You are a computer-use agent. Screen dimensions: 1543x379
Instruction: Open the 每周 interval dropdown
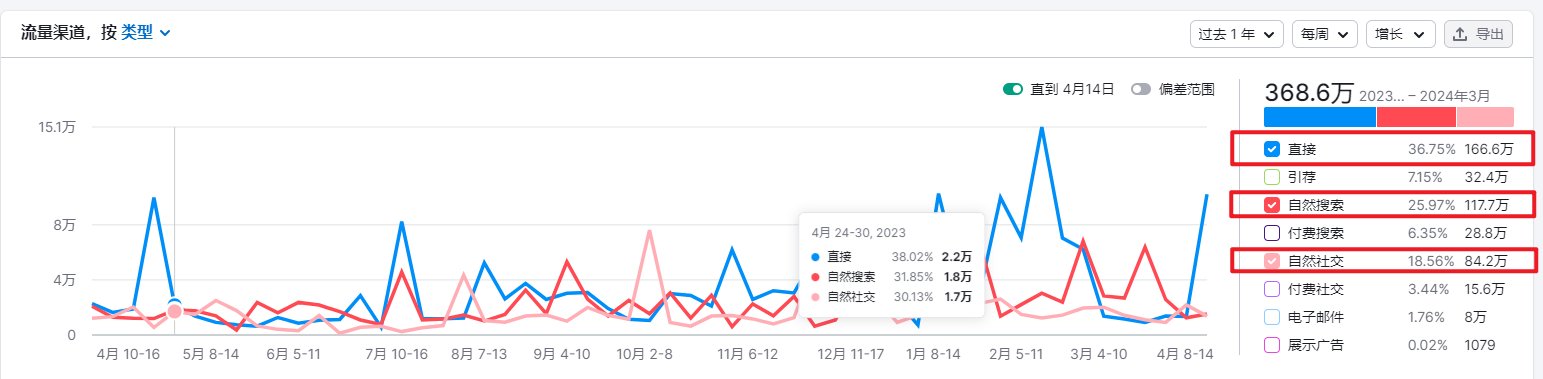pos(1325,34)
